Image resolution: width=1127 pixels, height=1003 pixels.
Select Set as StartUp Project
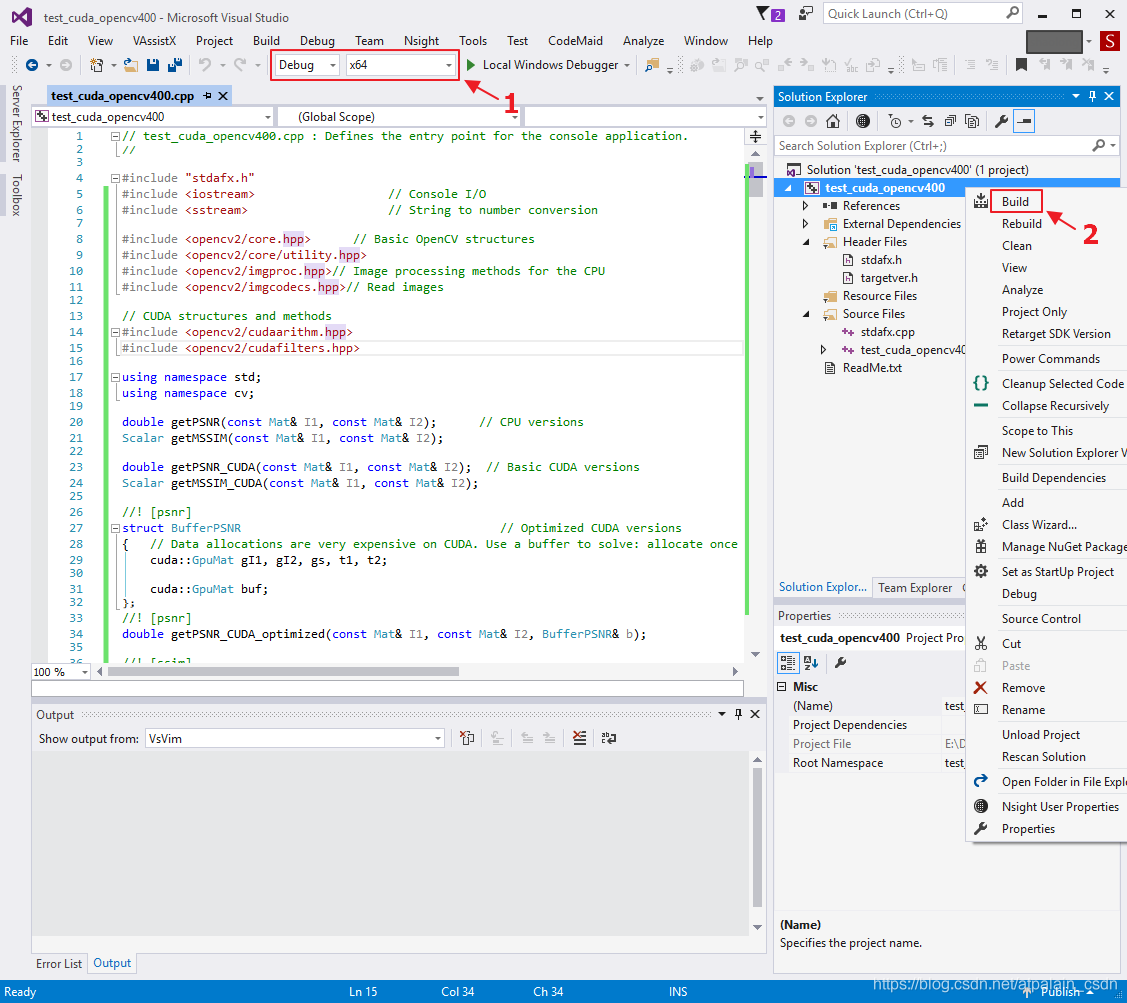coord(1057,572)
